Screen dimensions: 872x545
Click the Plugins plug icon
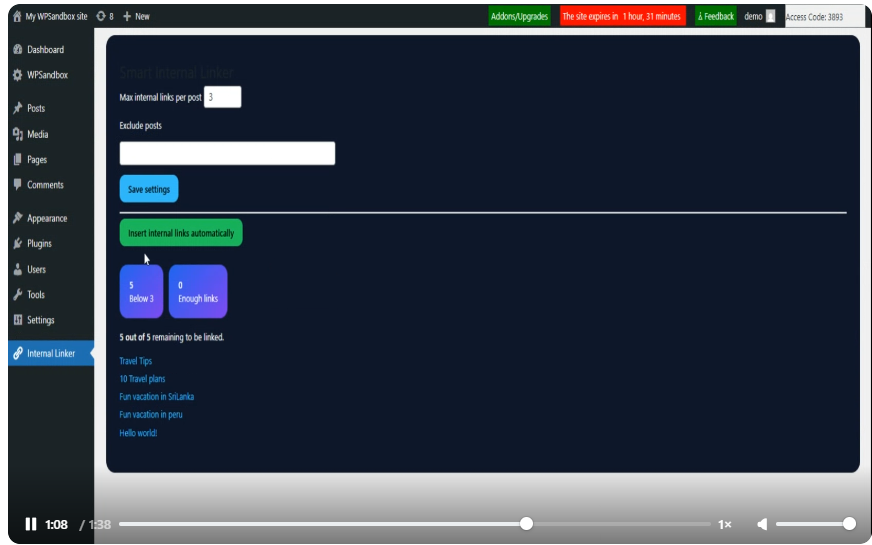pos(18,244)
